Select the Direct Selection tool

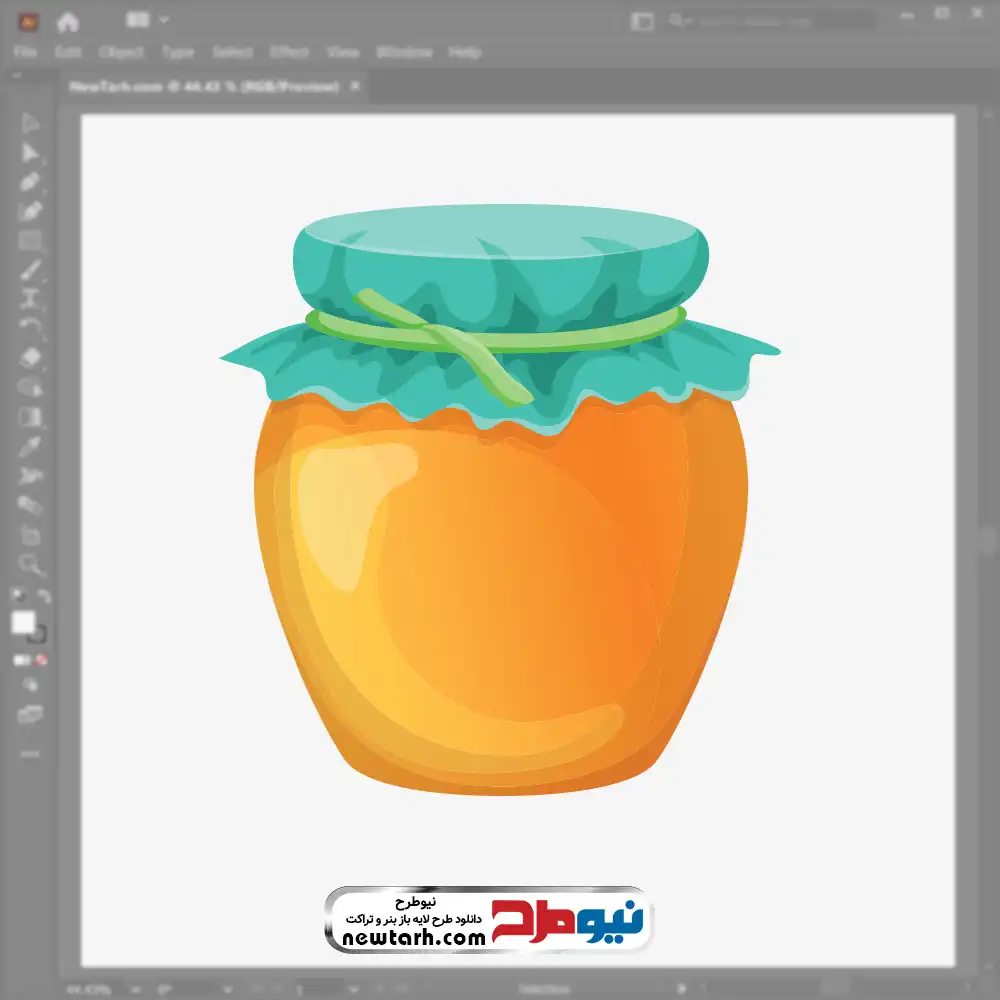pyautogui.click(x=30, y=153)
